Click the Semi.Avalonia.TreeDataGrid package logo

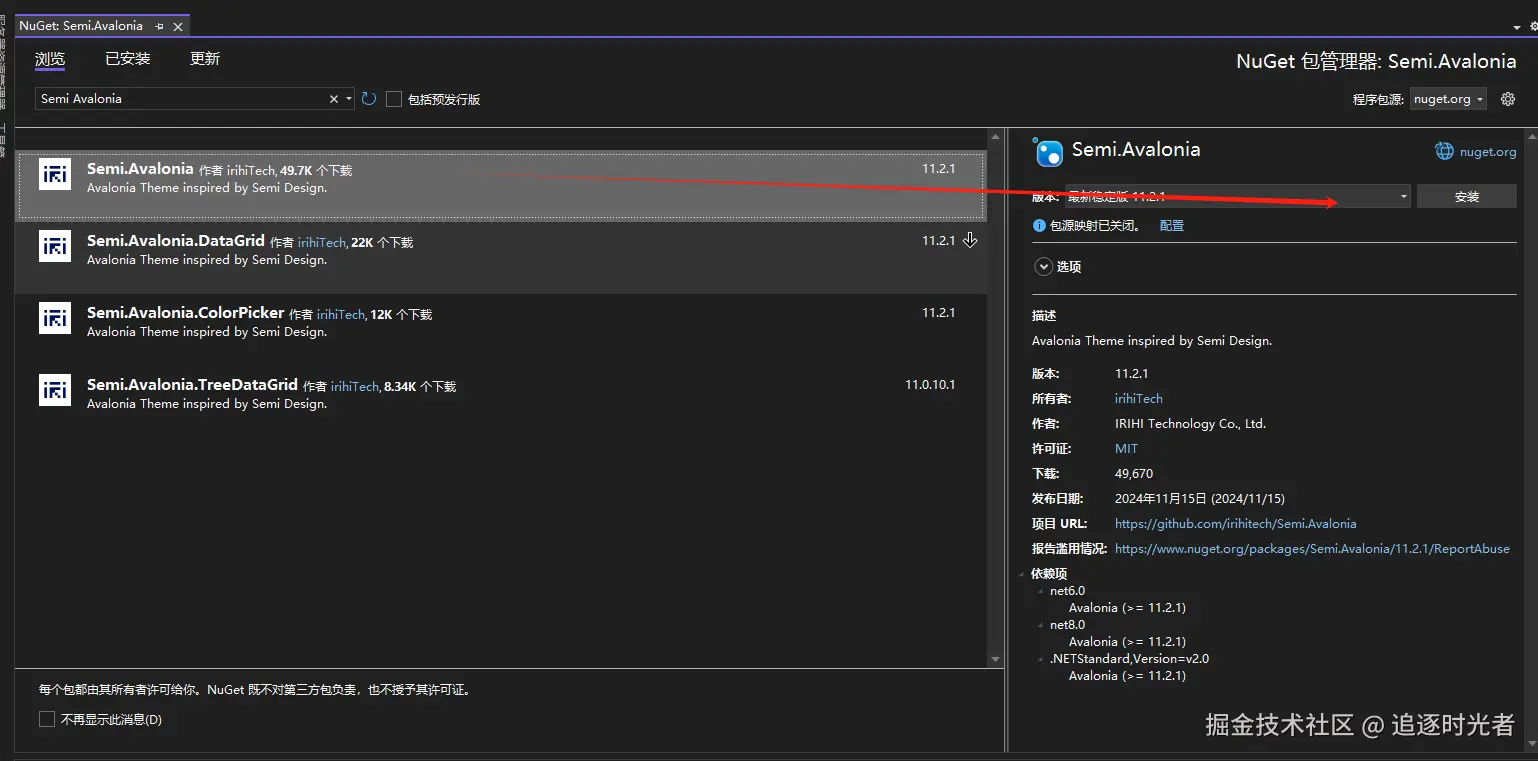tap(55, 390)
